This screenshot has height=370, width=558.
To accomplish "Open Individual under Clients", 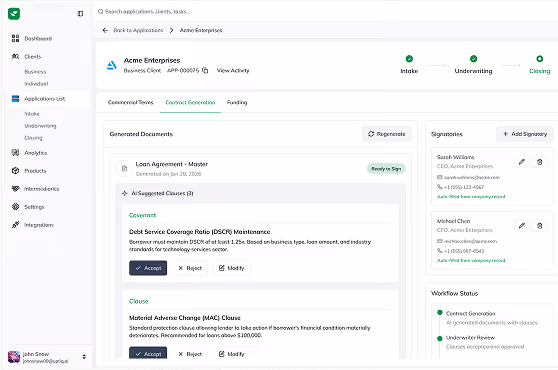I will [36, 84].
